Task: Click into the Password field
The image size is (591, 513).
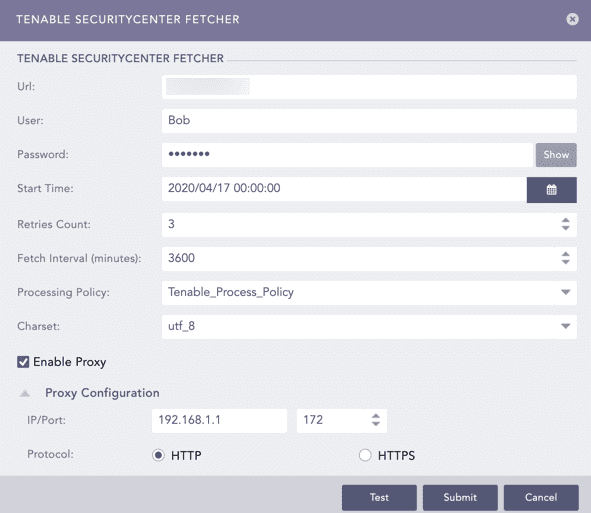Action: 347,155
